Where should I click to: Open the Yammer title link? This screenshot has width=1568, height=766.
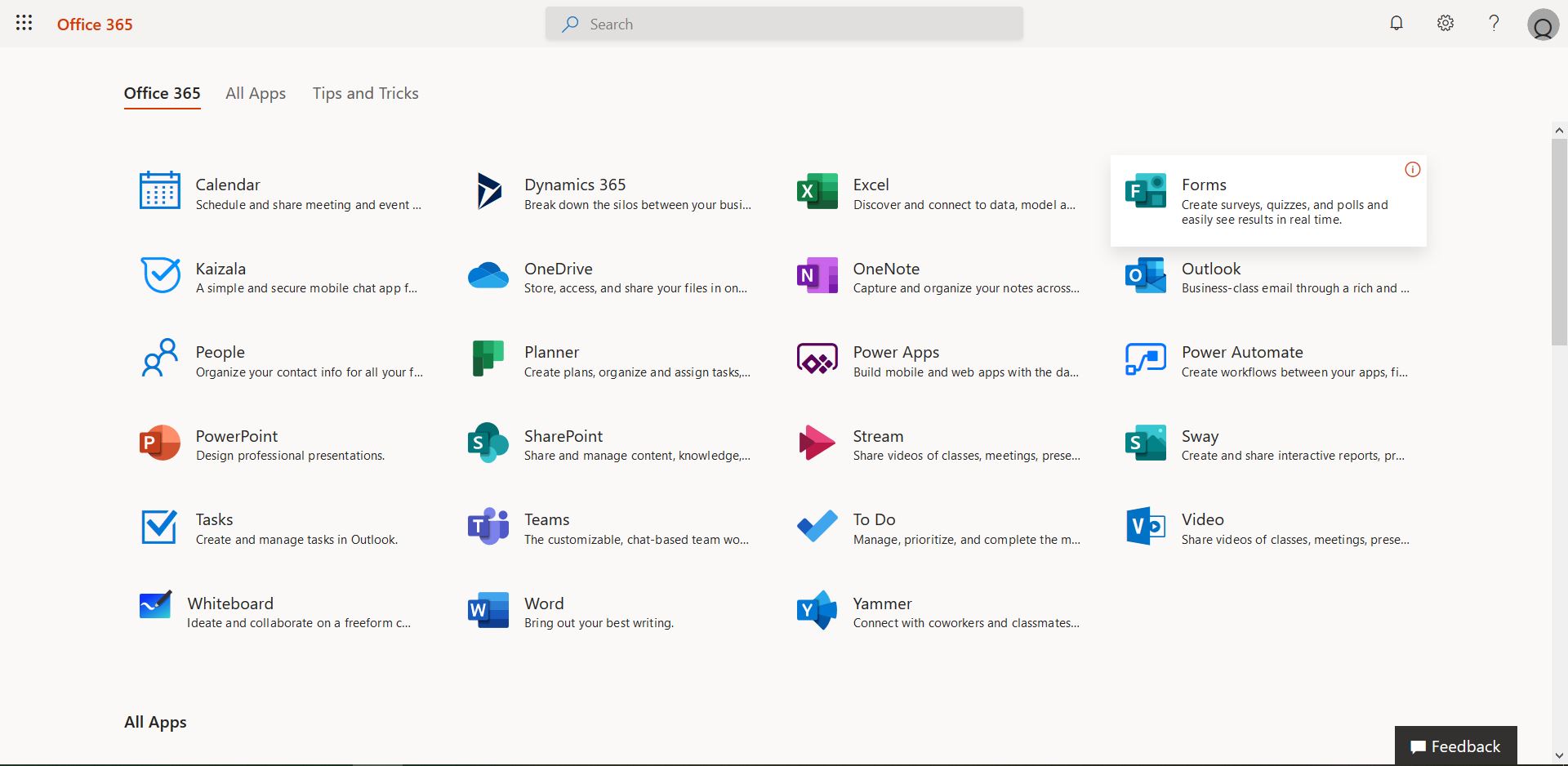point(883,603)
